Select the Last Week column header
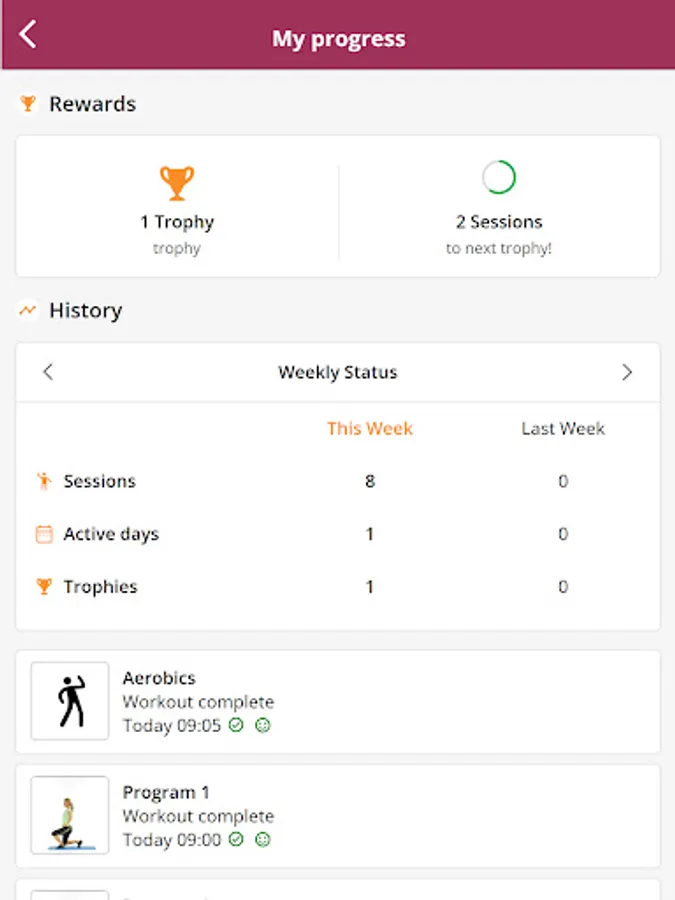This screenshot has height=900, width=675. click(x=563, y=428)
